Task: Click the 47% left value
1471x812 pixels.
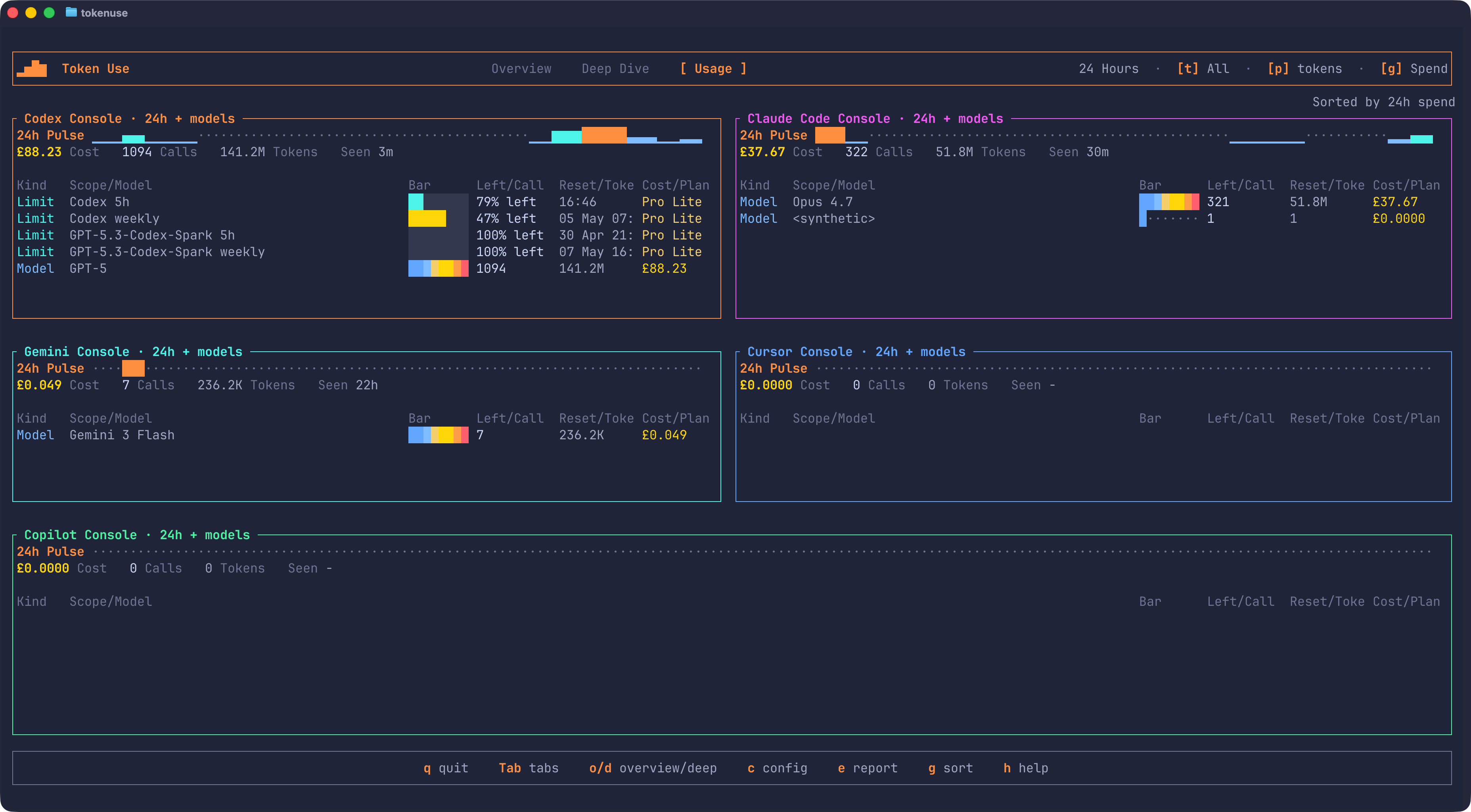Action: tap(506, 218)
